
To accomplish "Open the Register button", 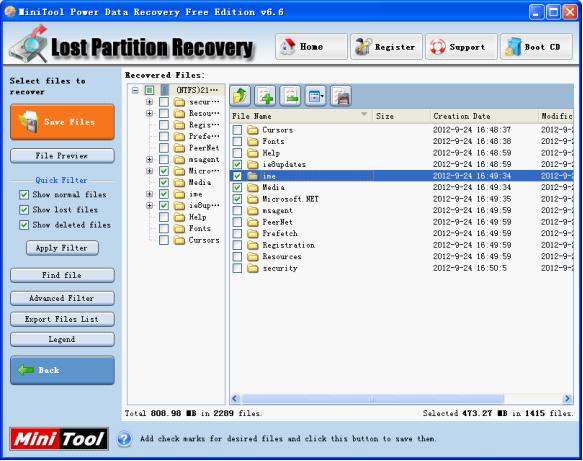I will point(386,47).
